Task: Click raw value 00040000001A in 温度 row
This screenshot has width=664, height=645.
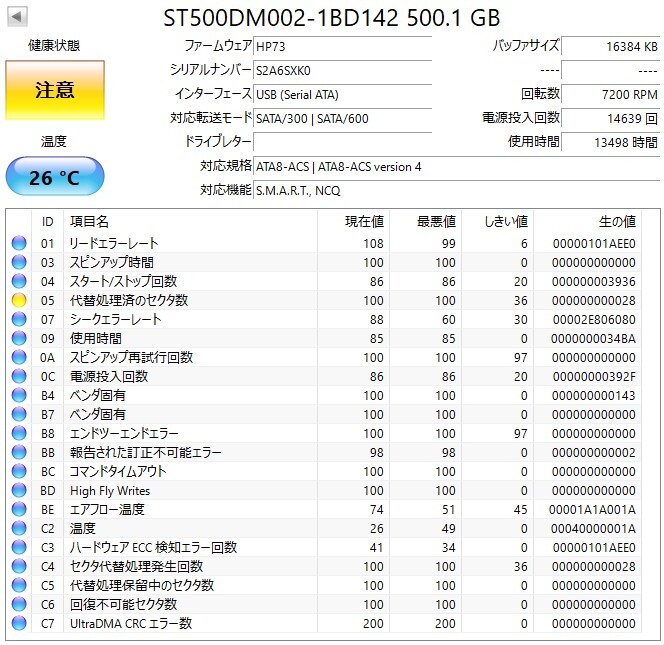Action: point(593,529)
